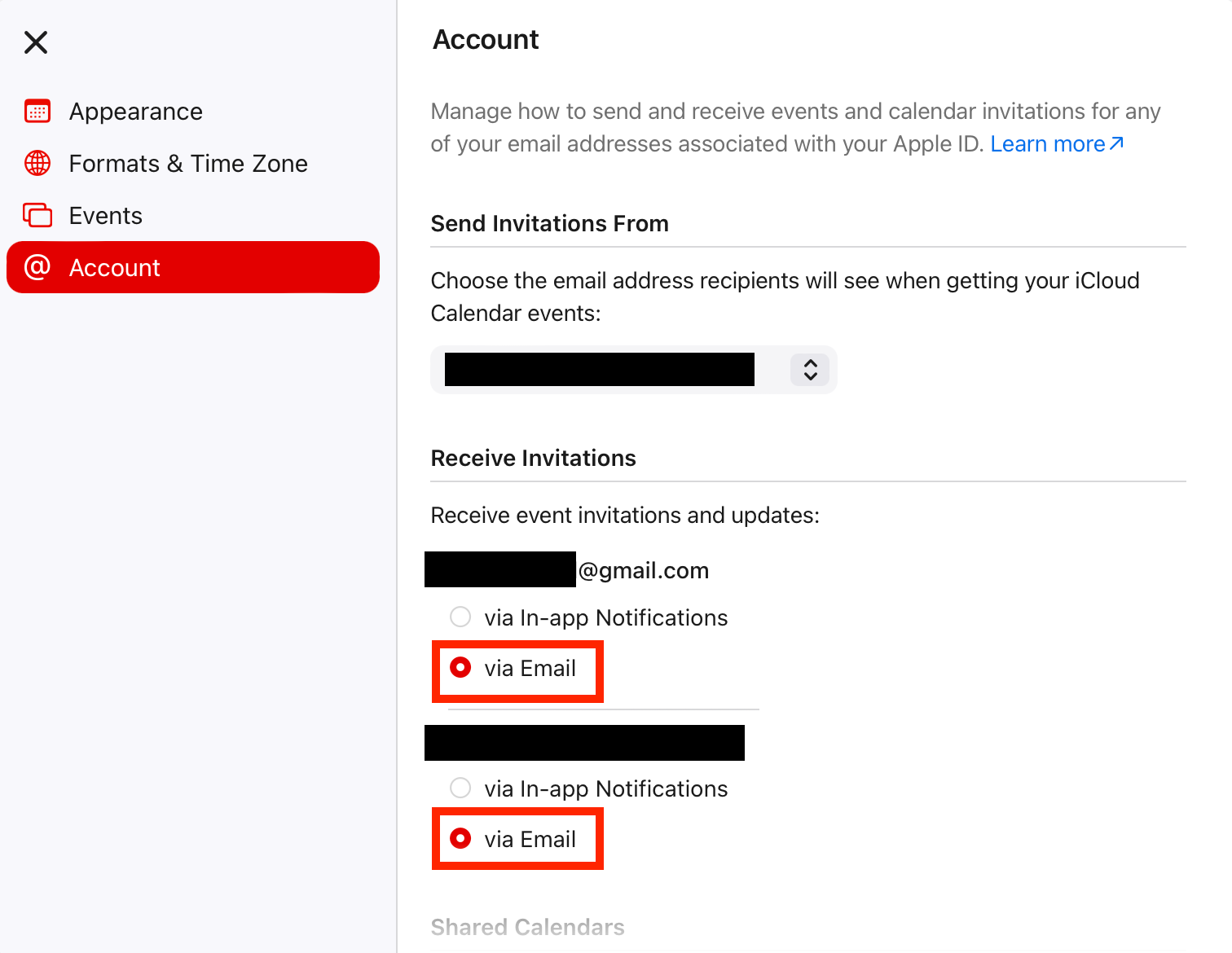Click the Events overlapping rectangles icon
1232x953 pixels.
click(37, 216)
